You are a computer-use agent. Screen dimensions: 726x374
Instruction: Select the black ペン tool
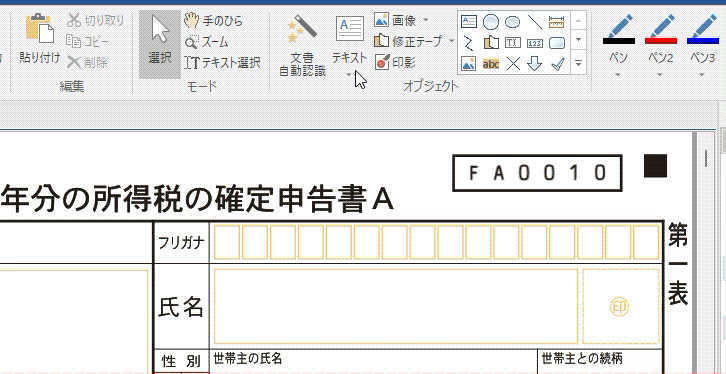pos(619,38)
